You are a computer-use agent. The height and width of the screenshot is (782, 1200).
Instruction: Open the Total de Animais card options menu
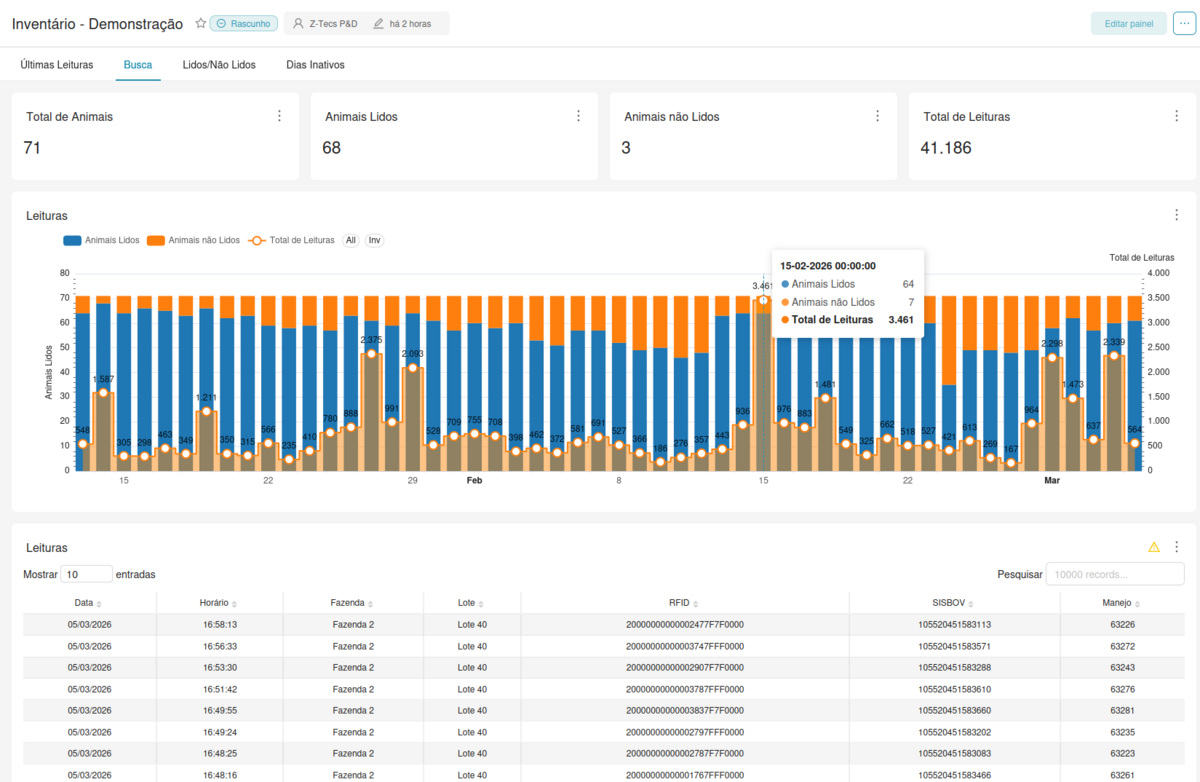[x=279, y=115]
